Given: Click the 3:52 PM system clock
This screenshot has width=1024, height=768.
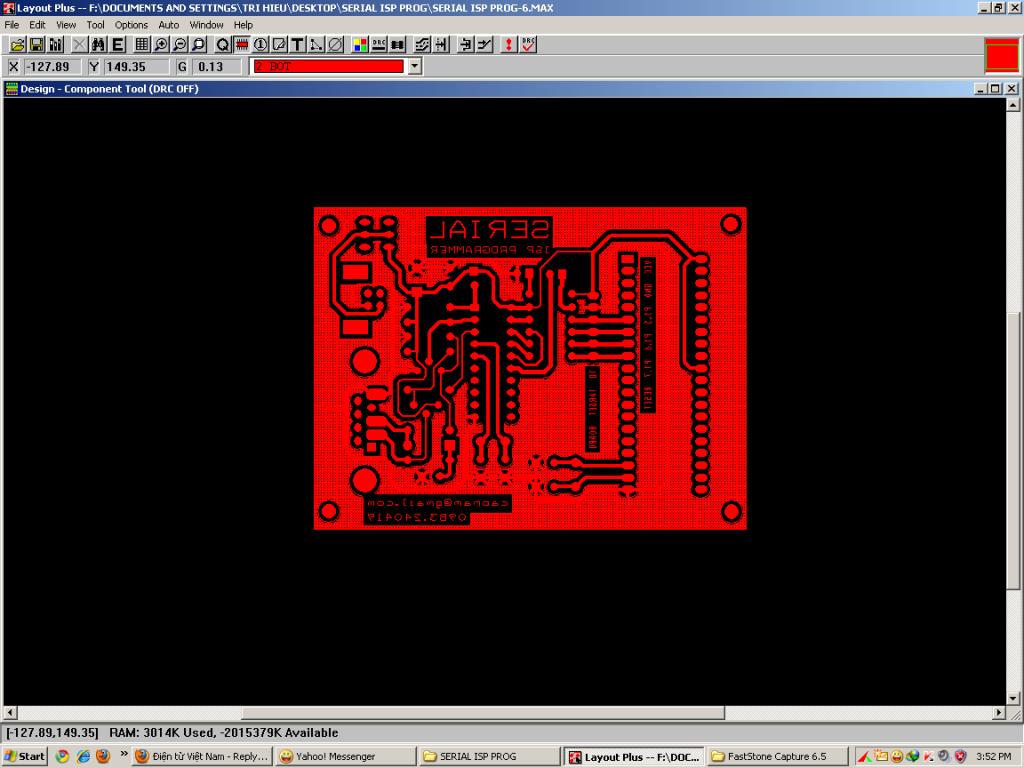Looking at the screenshot, I should [x=993, y=756].
